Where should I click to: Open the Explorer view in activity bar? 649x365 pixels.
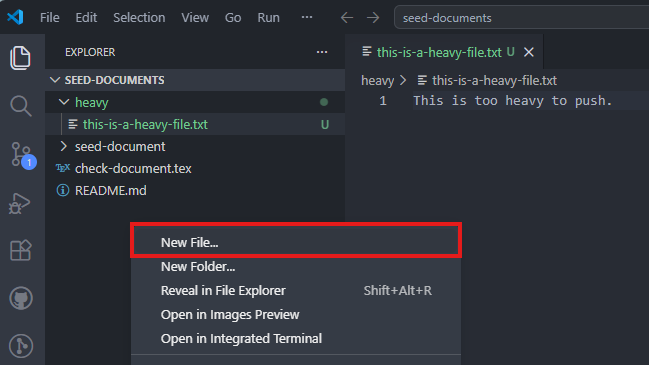coord(20,58)
